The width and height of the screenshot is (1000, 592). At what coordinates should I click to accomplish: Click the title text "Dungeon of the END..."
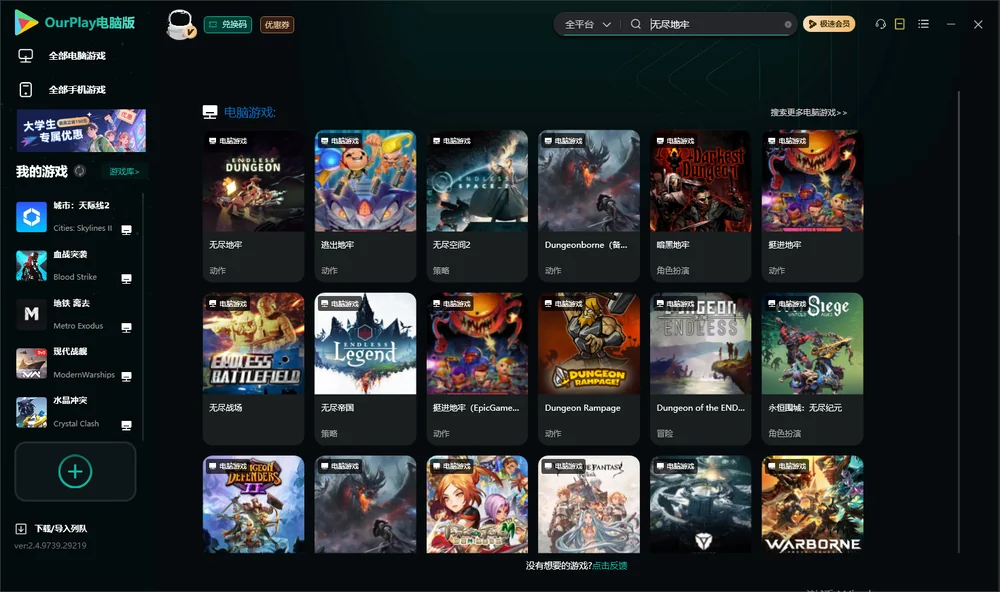[x=701, y=408]
